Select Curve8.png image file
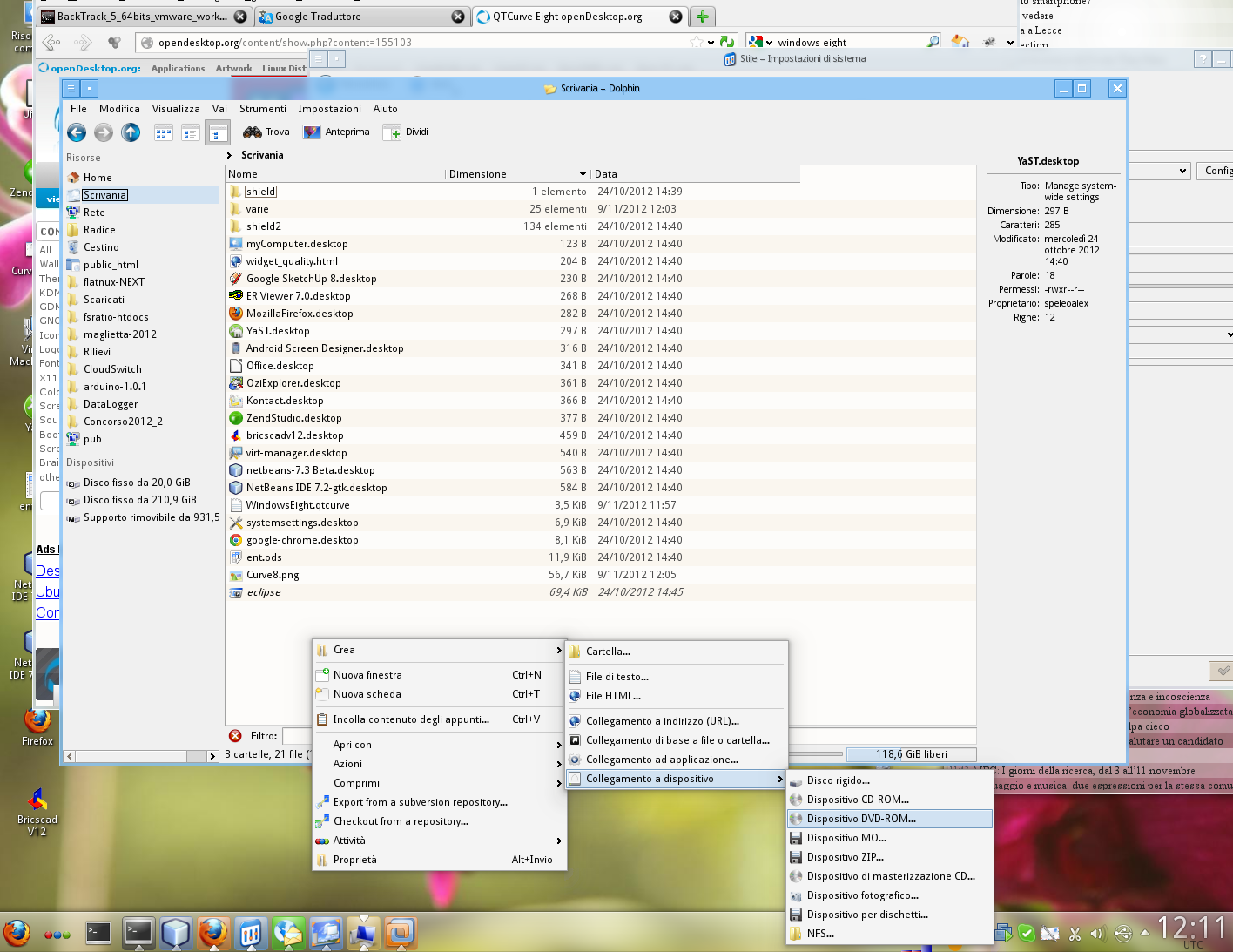This screenshot has height=952, width=1233. point(273,575)
